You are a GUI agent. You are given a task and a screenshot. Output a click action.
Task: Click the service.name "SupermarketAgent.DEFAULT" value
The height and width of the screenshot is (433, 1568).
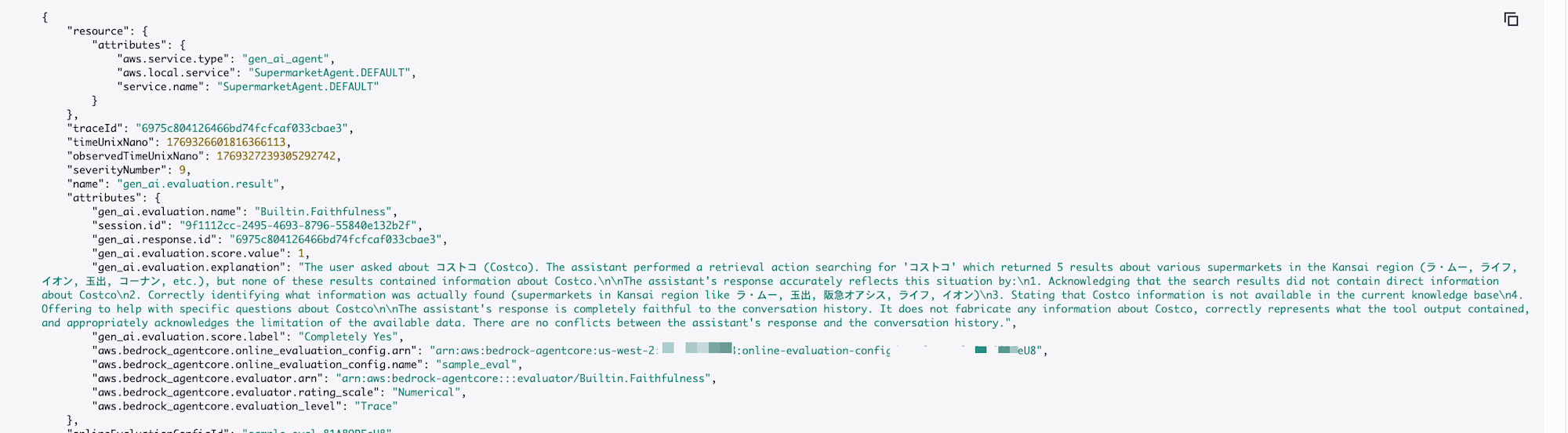[298, 86]
